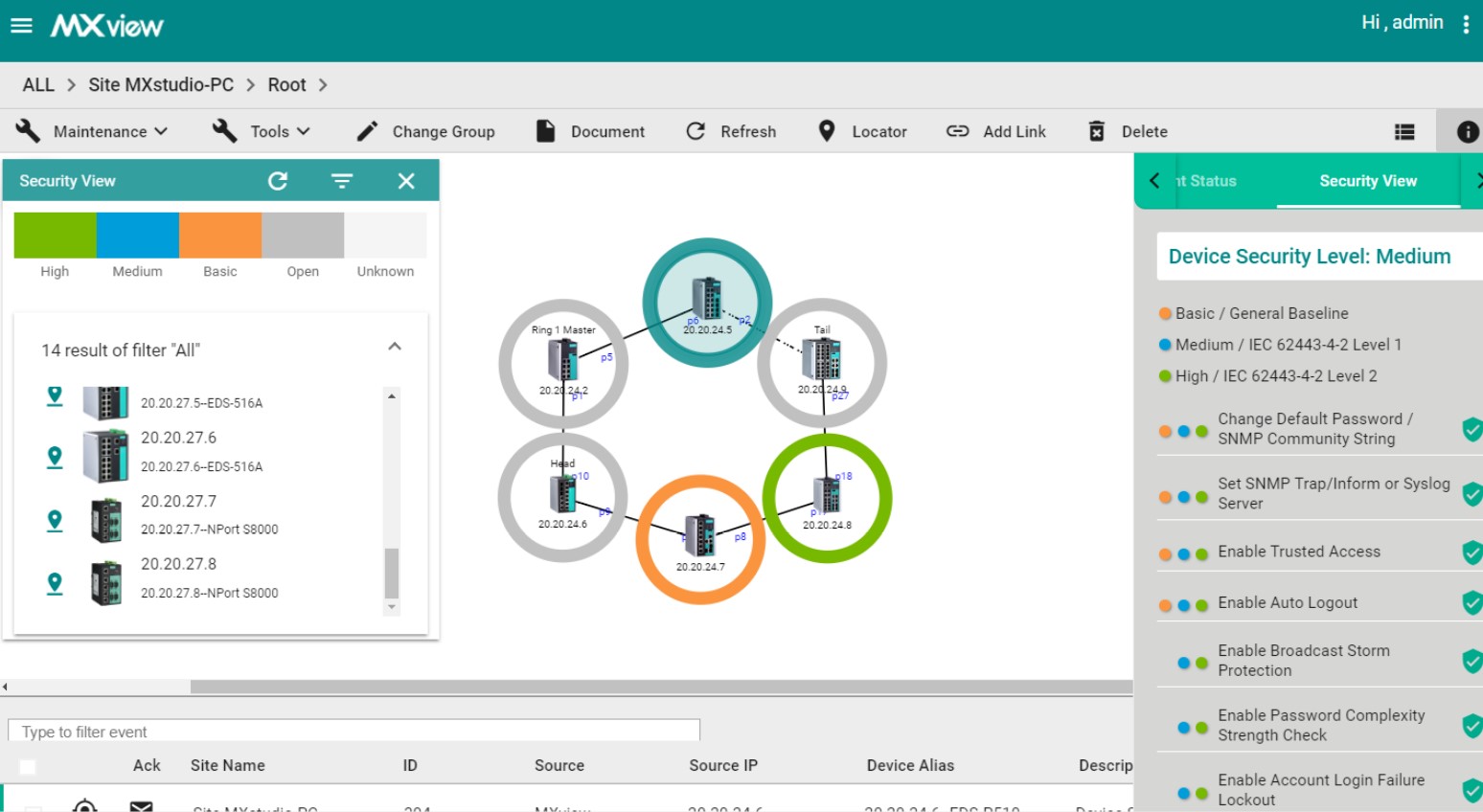Tick the select-all events checkbox

coord(28,766)
